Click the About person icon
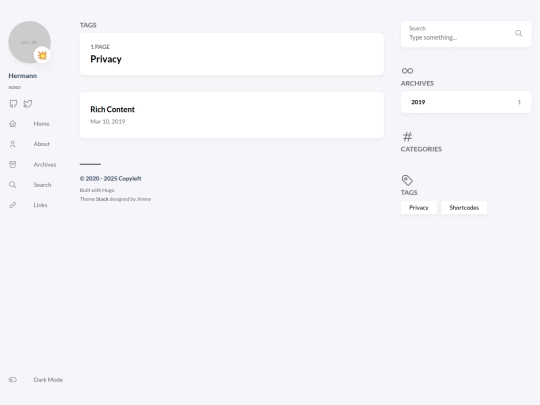This screenshot has height=405, width=540. 13,144
